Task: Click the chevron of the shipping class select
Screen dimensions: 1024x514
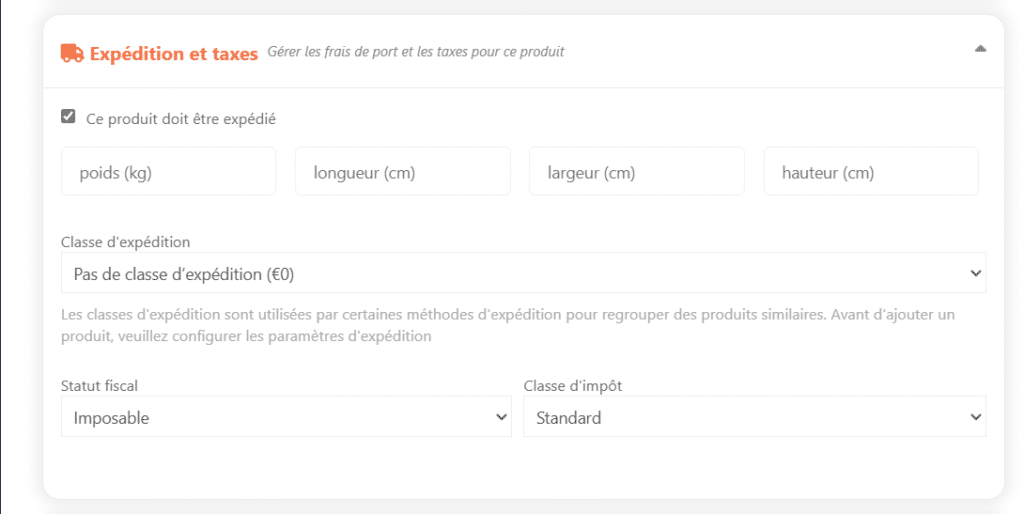Action: point(976,273)
